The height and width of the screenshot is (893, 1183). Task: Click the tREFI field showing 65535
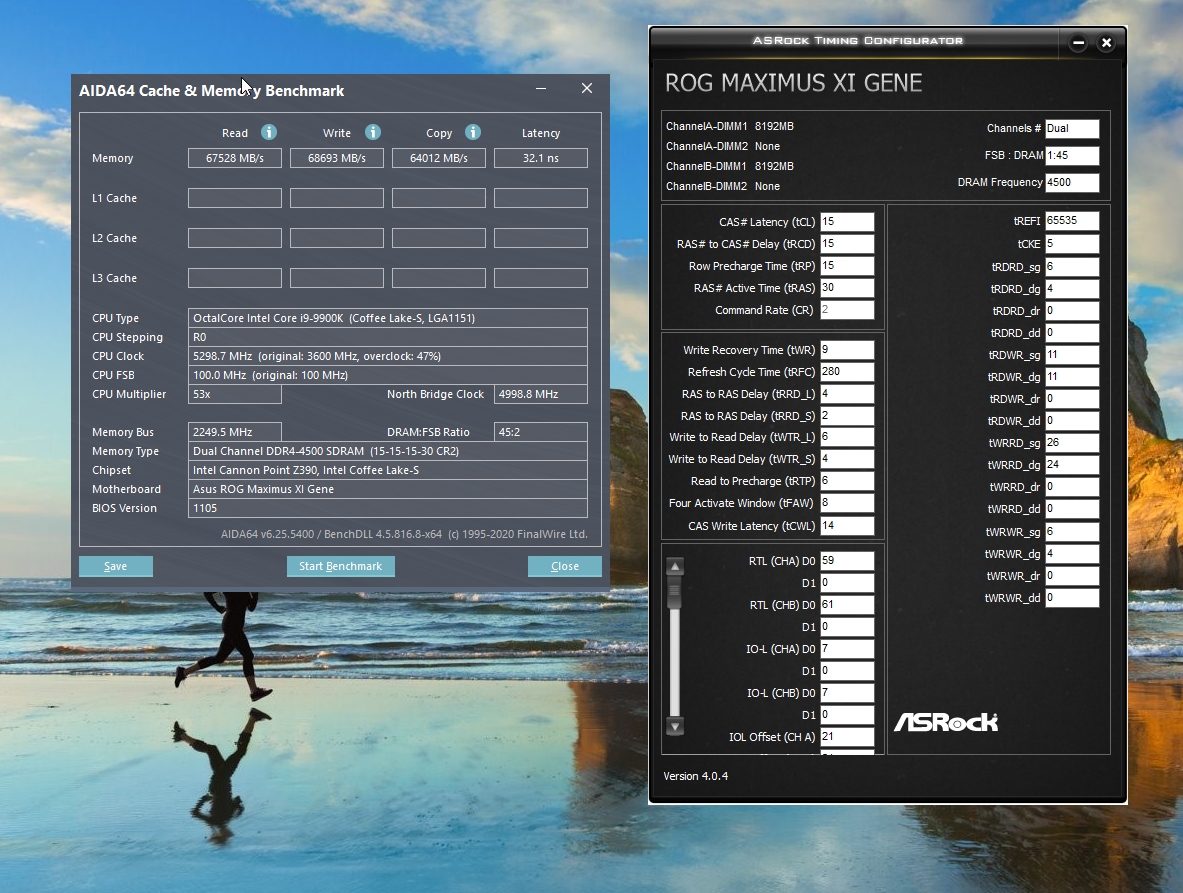click(1072, 221)
